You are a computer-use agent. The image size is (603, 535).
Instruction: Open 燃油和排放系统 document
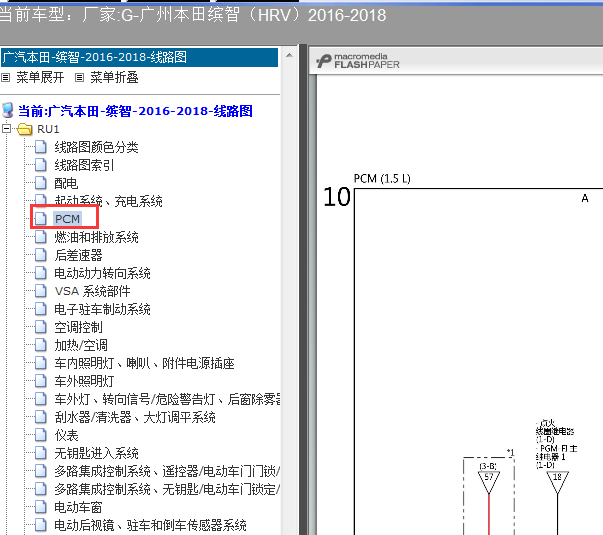(x=96, y=237)
